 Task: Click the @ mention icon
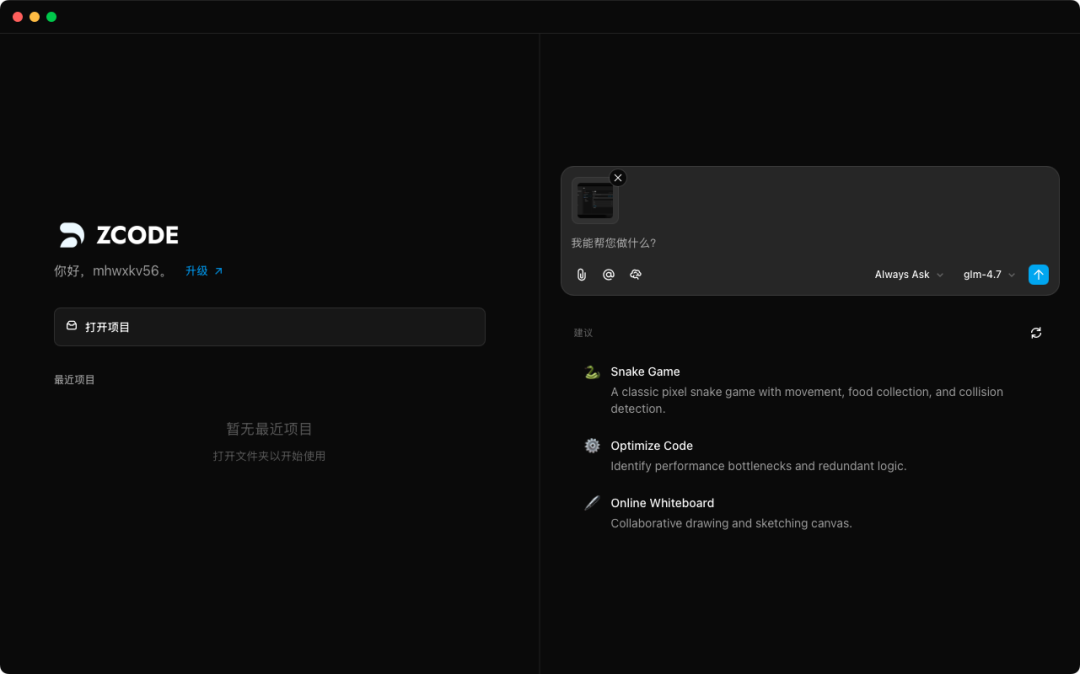[x=608, y=275]
